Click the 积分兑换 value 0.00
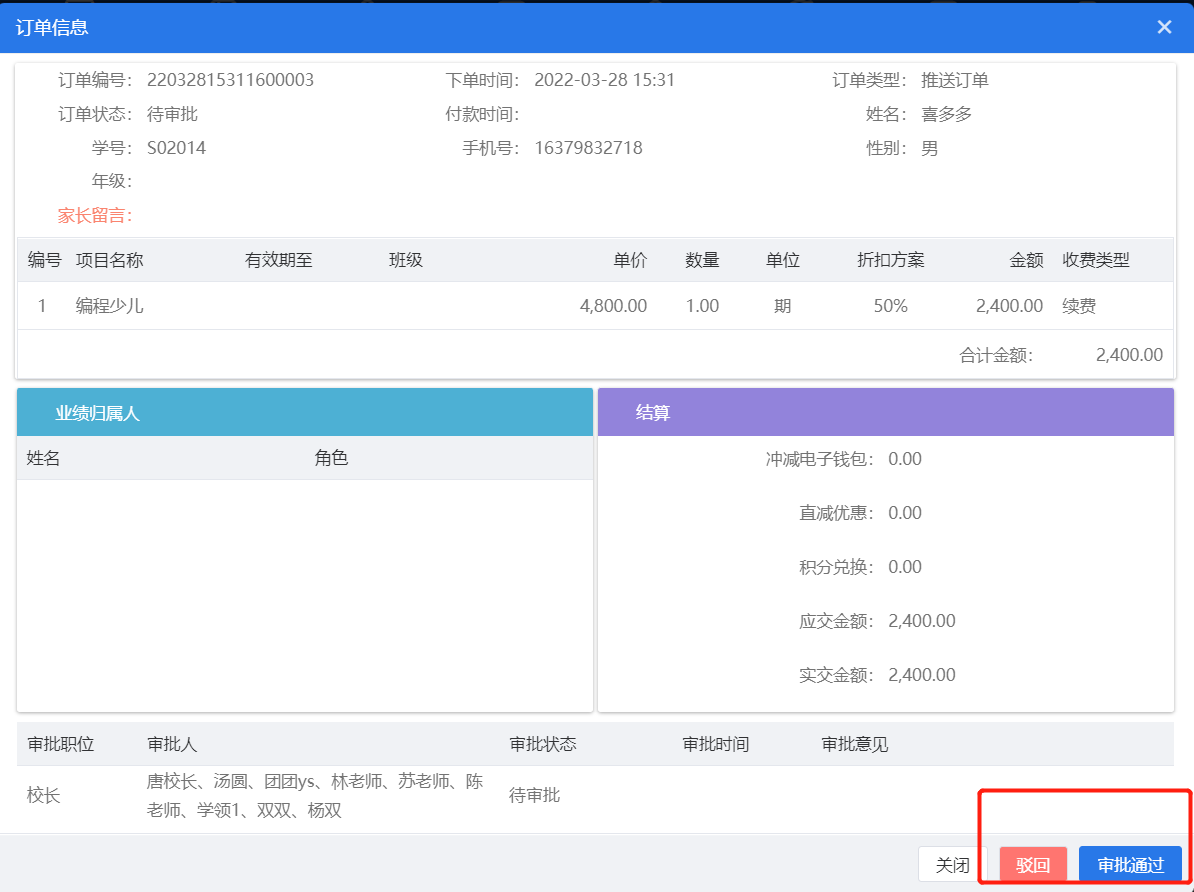The width and height of the screenshot is (1194, 892). (905, 567)
